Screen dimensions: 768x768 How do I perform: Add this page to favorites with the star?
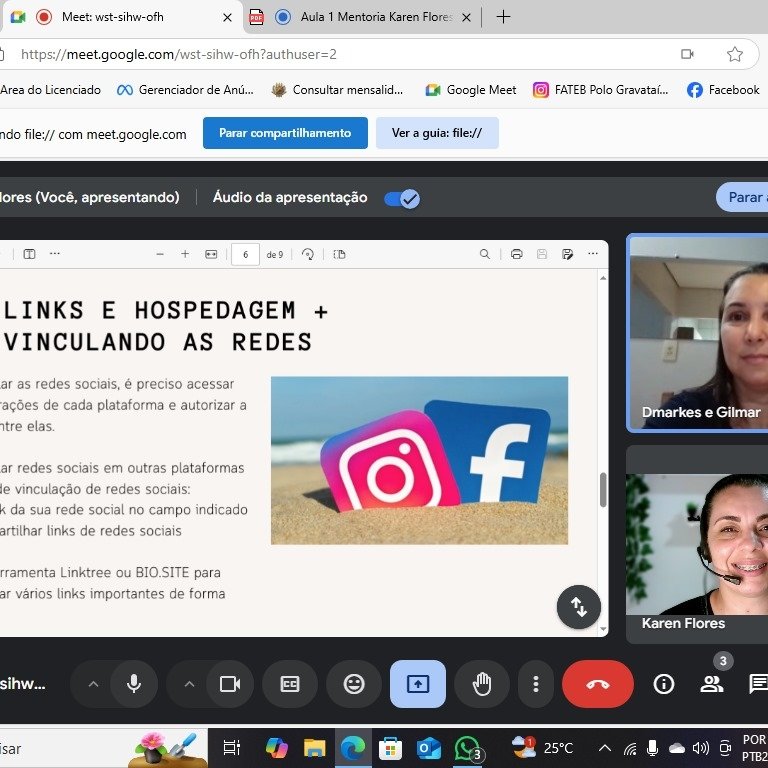click(735, 54)
